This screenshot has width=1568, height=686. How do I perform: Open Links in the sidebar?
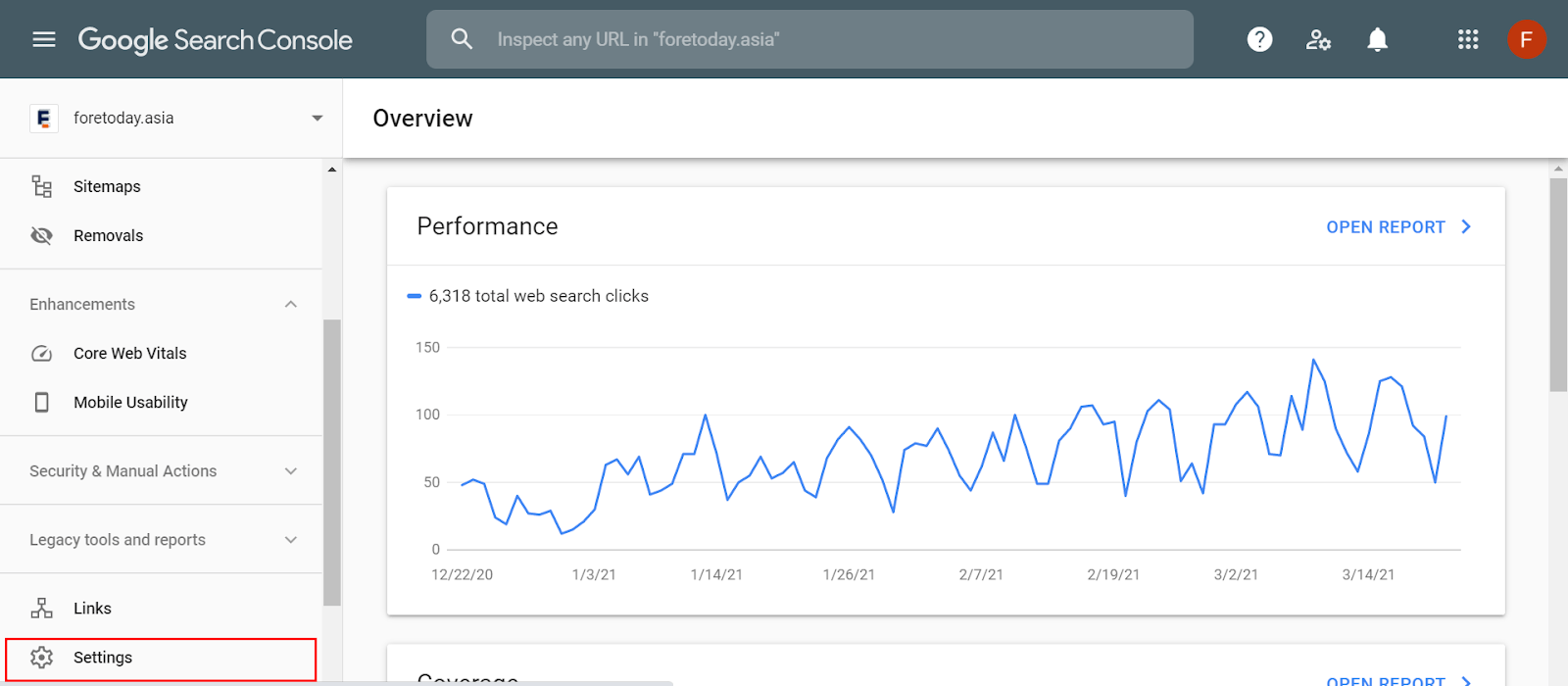92,608
